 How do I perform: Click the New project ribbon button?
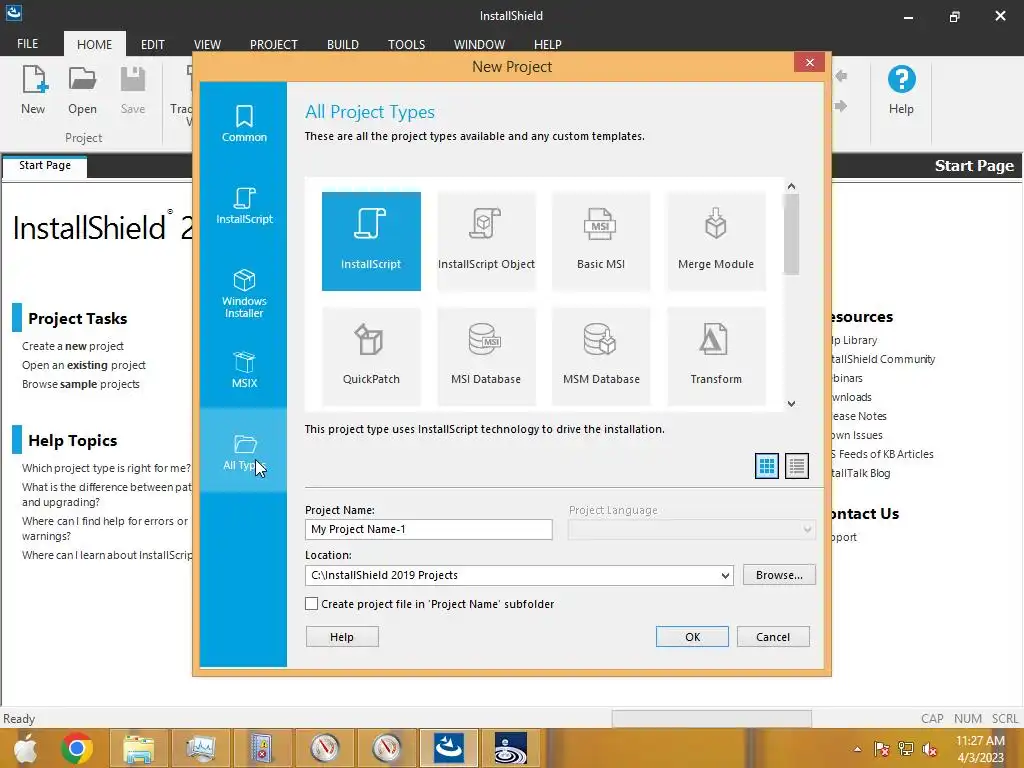[33, 91]
